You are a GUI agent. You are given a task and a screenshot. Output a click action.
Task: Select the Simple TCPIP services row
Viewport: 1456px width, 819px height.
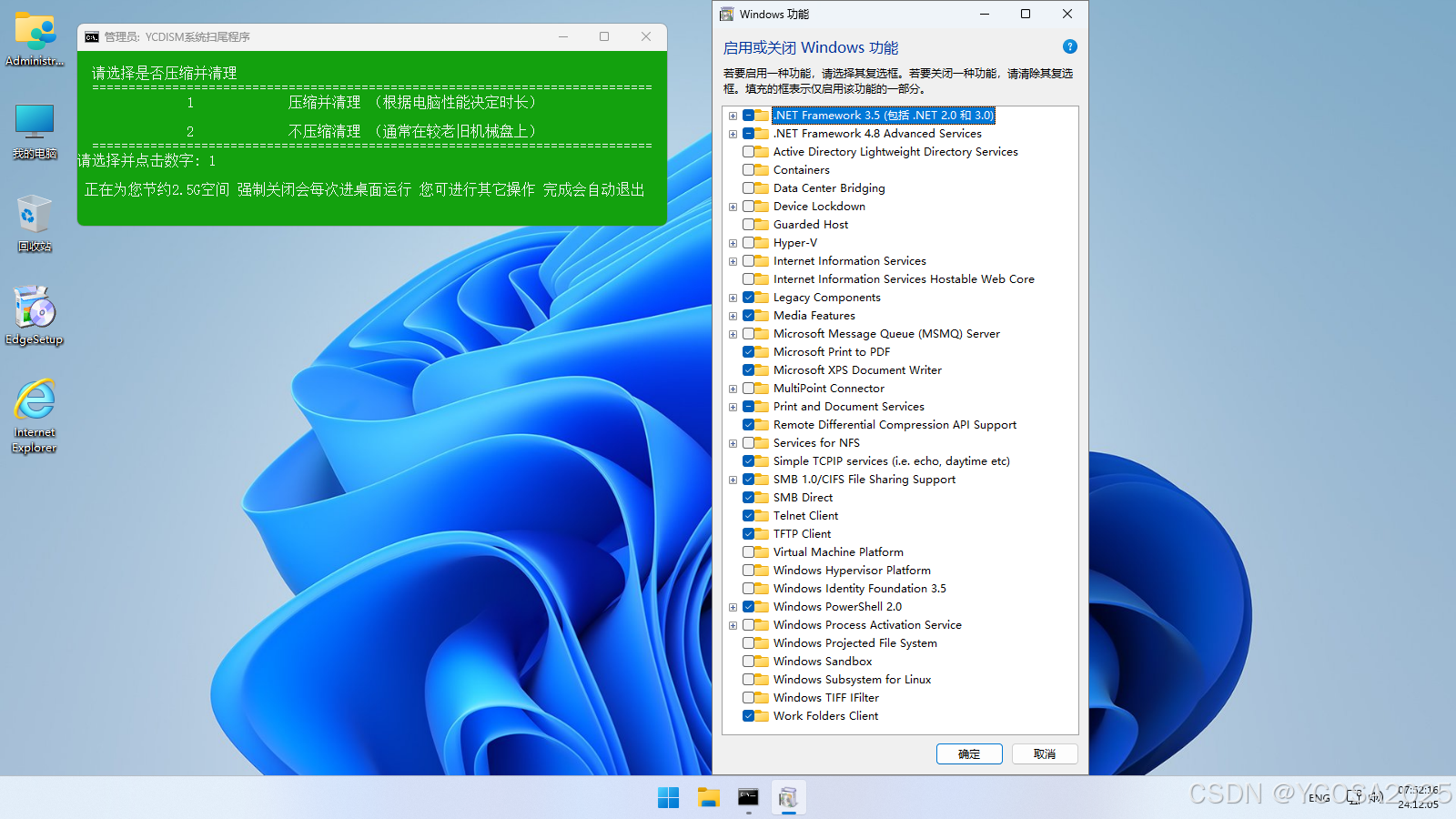click(892, 461)
